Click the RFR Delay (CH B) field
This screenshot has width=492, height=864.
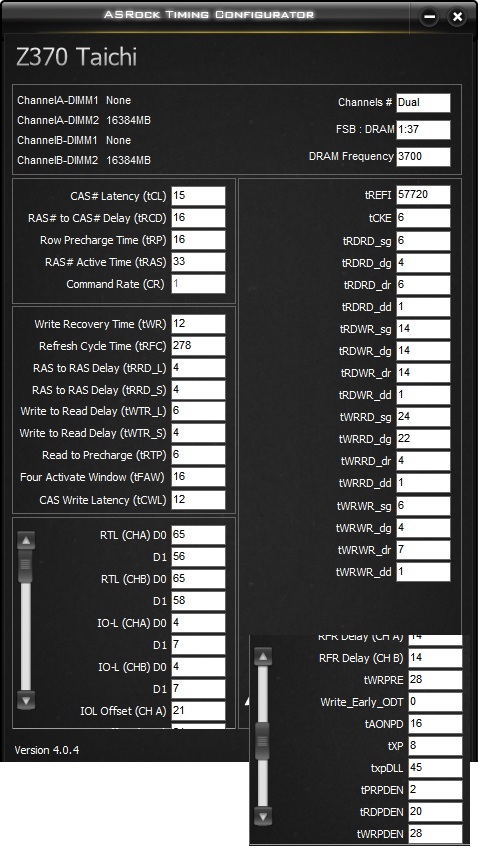(435, 658)
